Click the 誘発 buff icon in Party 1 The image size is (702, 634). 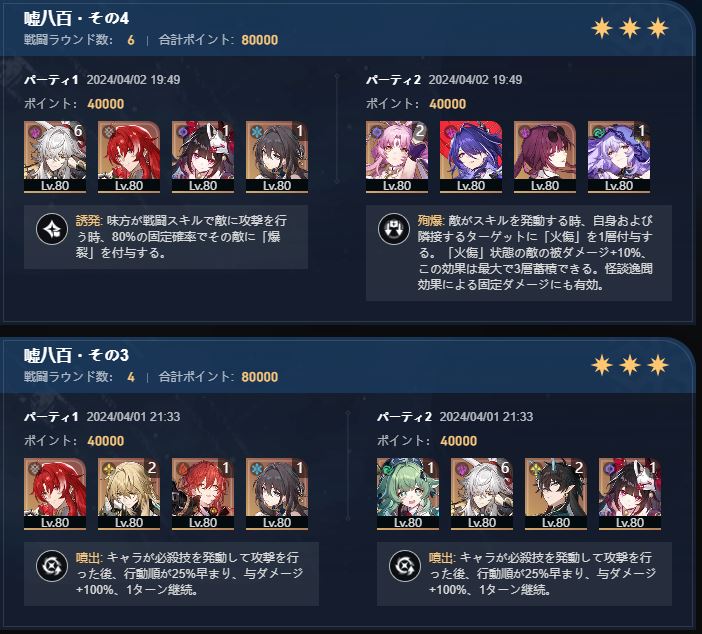(52, 230)
